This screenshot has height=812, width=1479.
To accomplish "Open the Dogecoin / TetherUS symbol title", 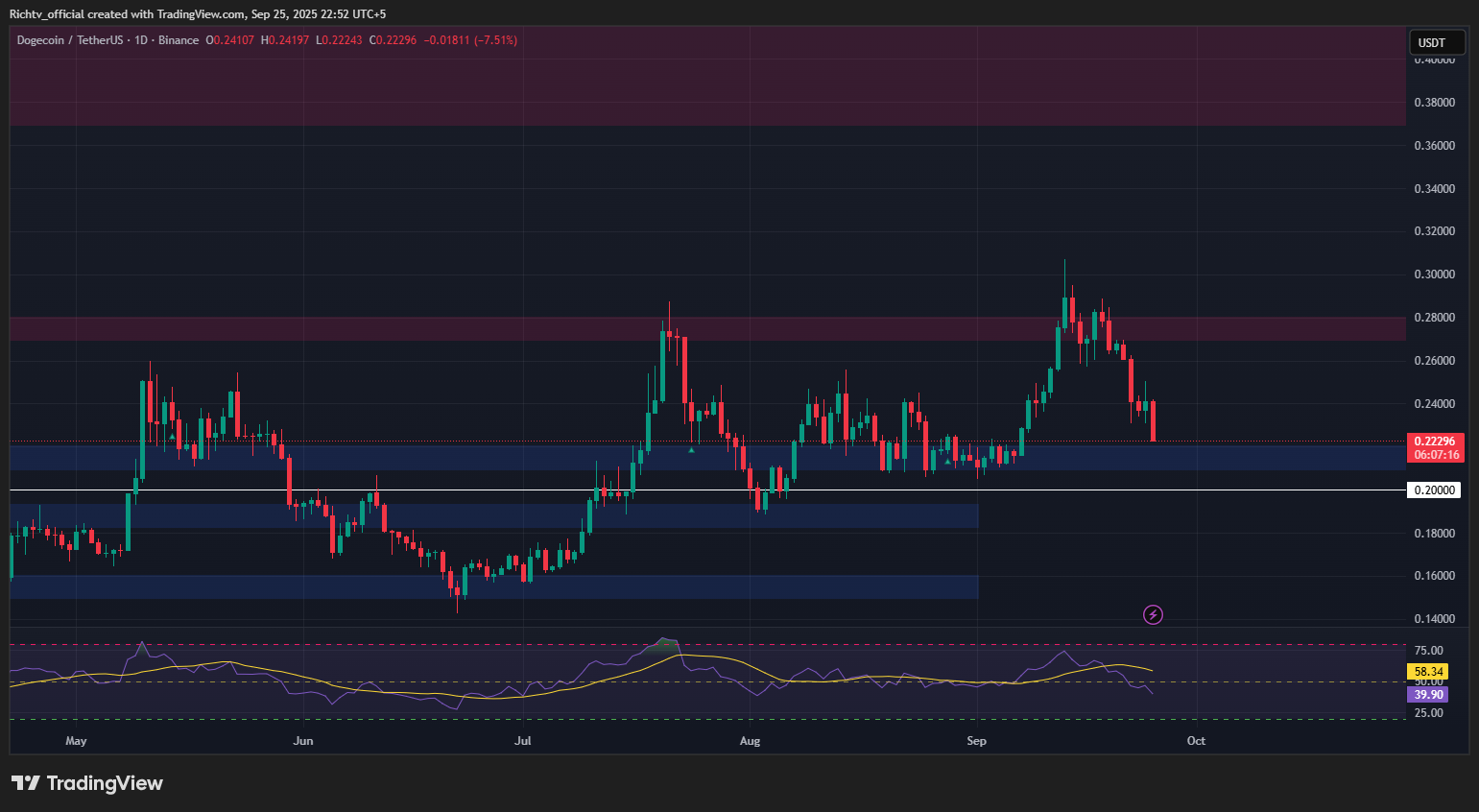I will [x=70, y=40].
